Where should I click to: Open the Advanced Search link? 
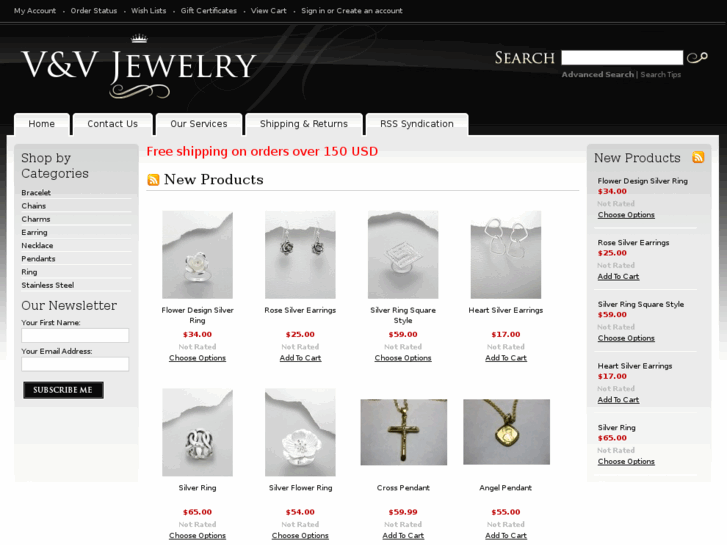point(597,74)
